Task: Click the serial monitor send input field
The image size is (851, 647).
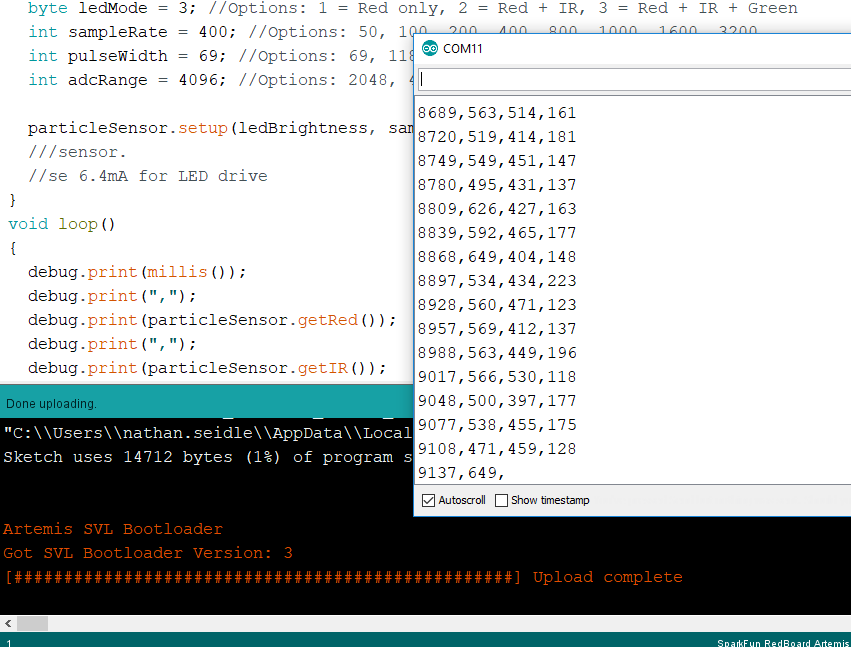Action: tap(630, 78)
